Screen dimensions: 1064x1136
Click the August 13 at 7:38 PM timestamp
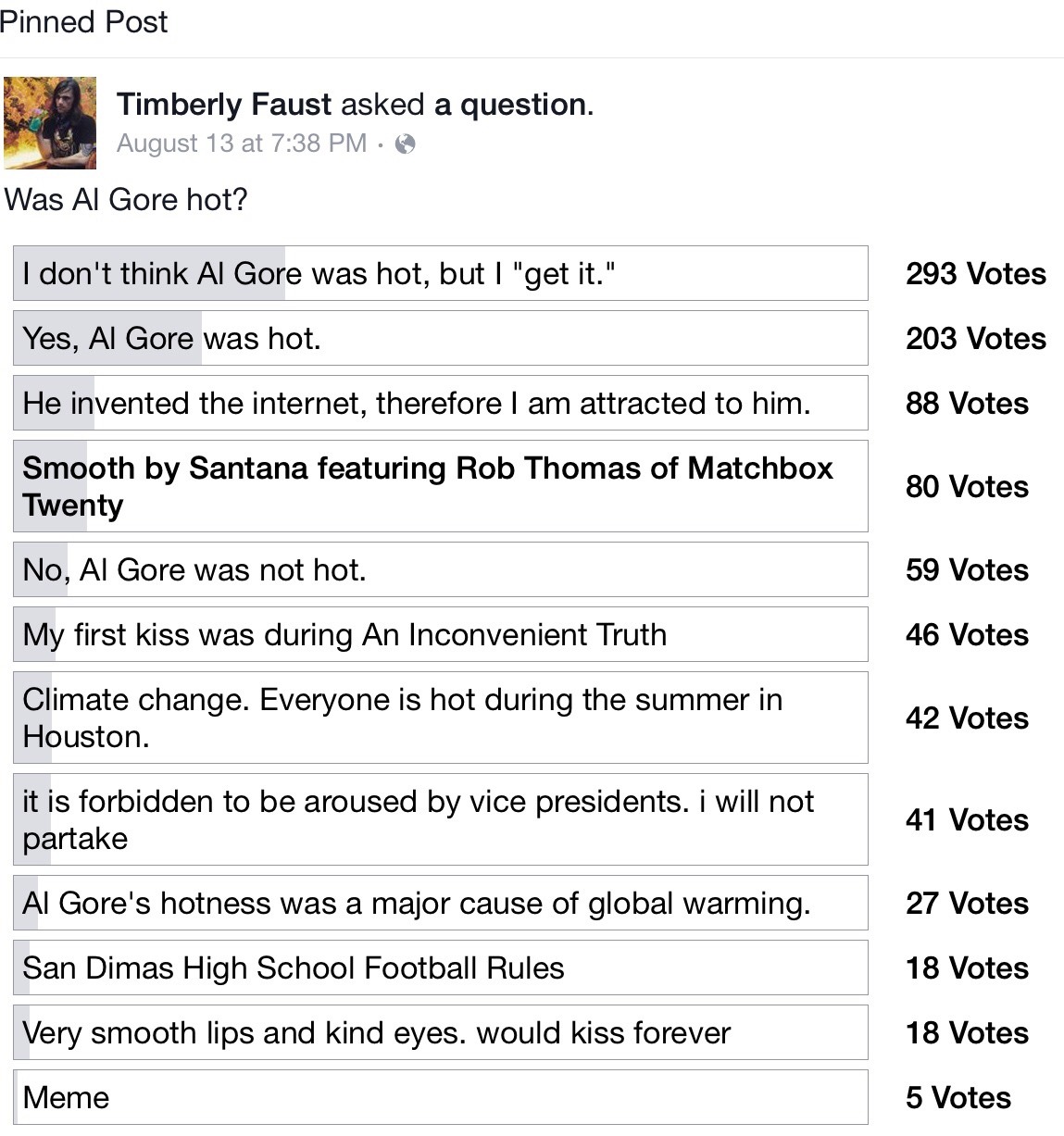point(242,144)
